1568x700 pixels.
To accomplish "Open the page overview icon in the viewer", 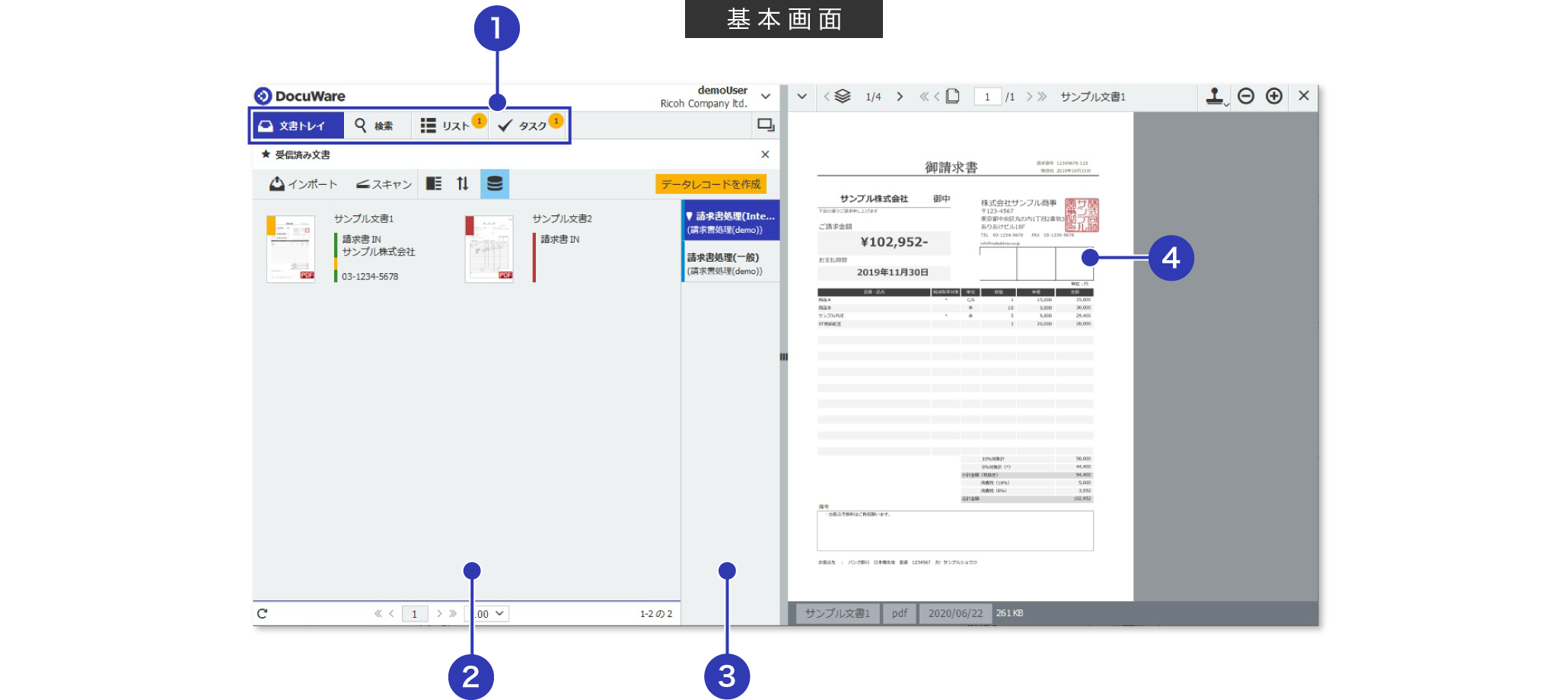I will tap(952, 96).
